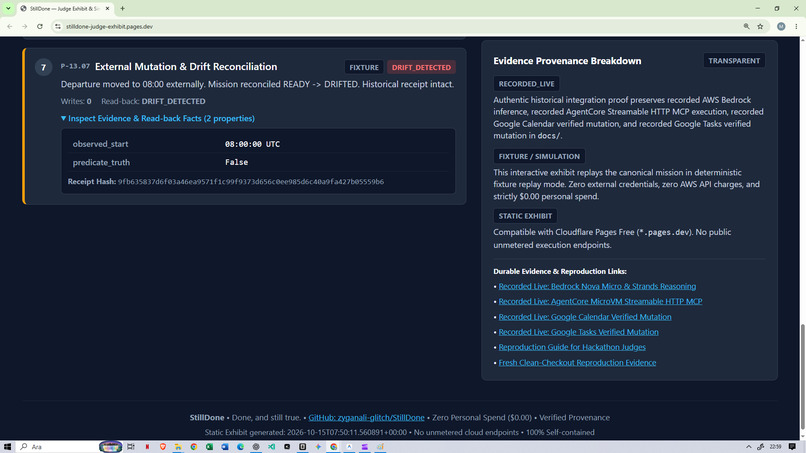The width and height of the screenshot is (806, 453).
Task: Open the tab search dropdown arrow
Action: tap(8, 8)
